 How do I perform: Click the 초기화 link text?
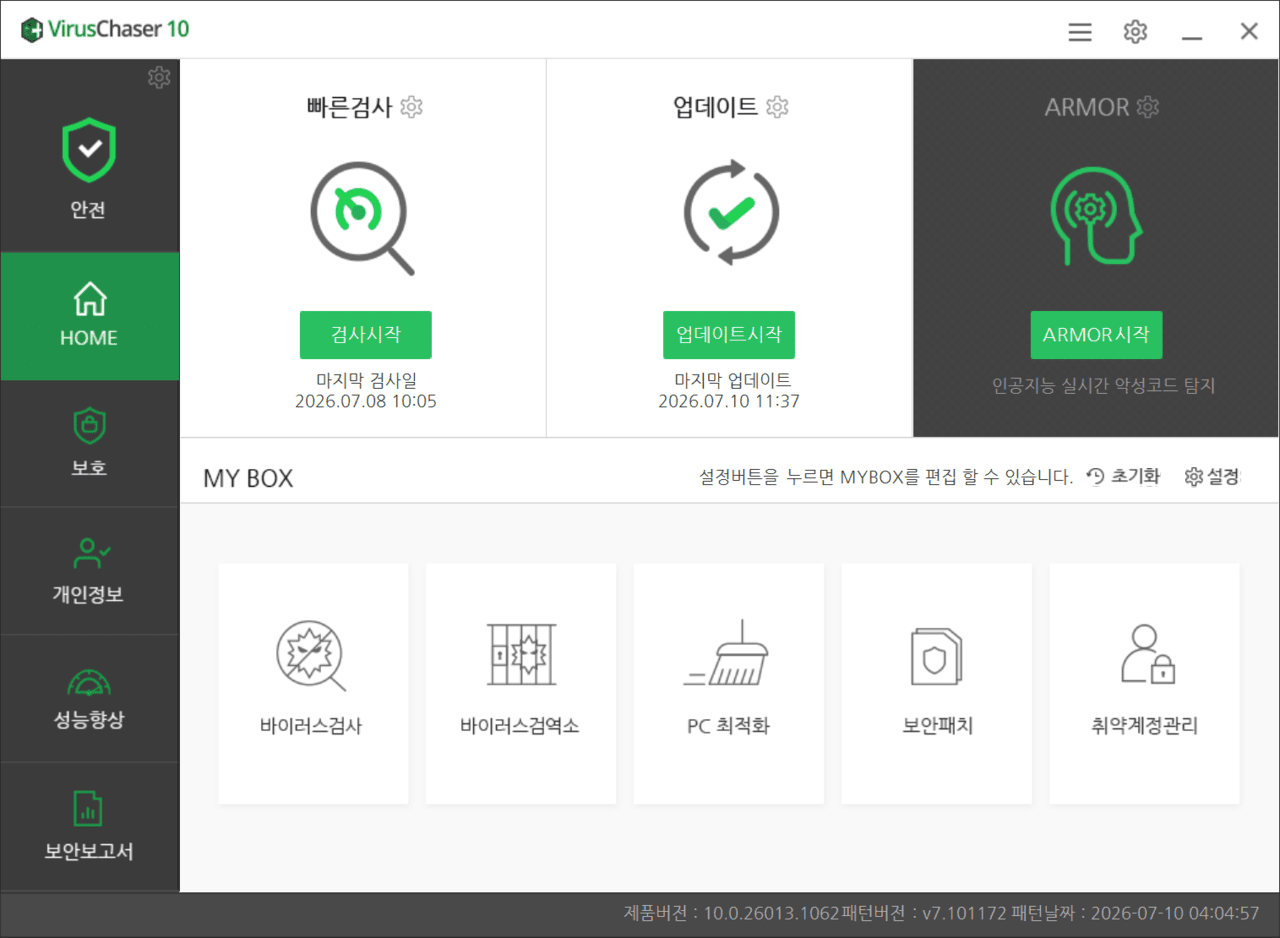pos(1136,477)
